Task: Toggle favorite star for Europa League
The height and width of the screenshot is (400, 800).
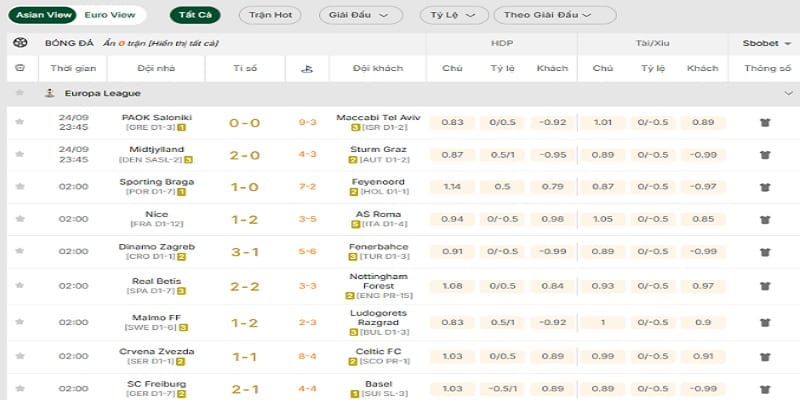Action: click(20, 93)
